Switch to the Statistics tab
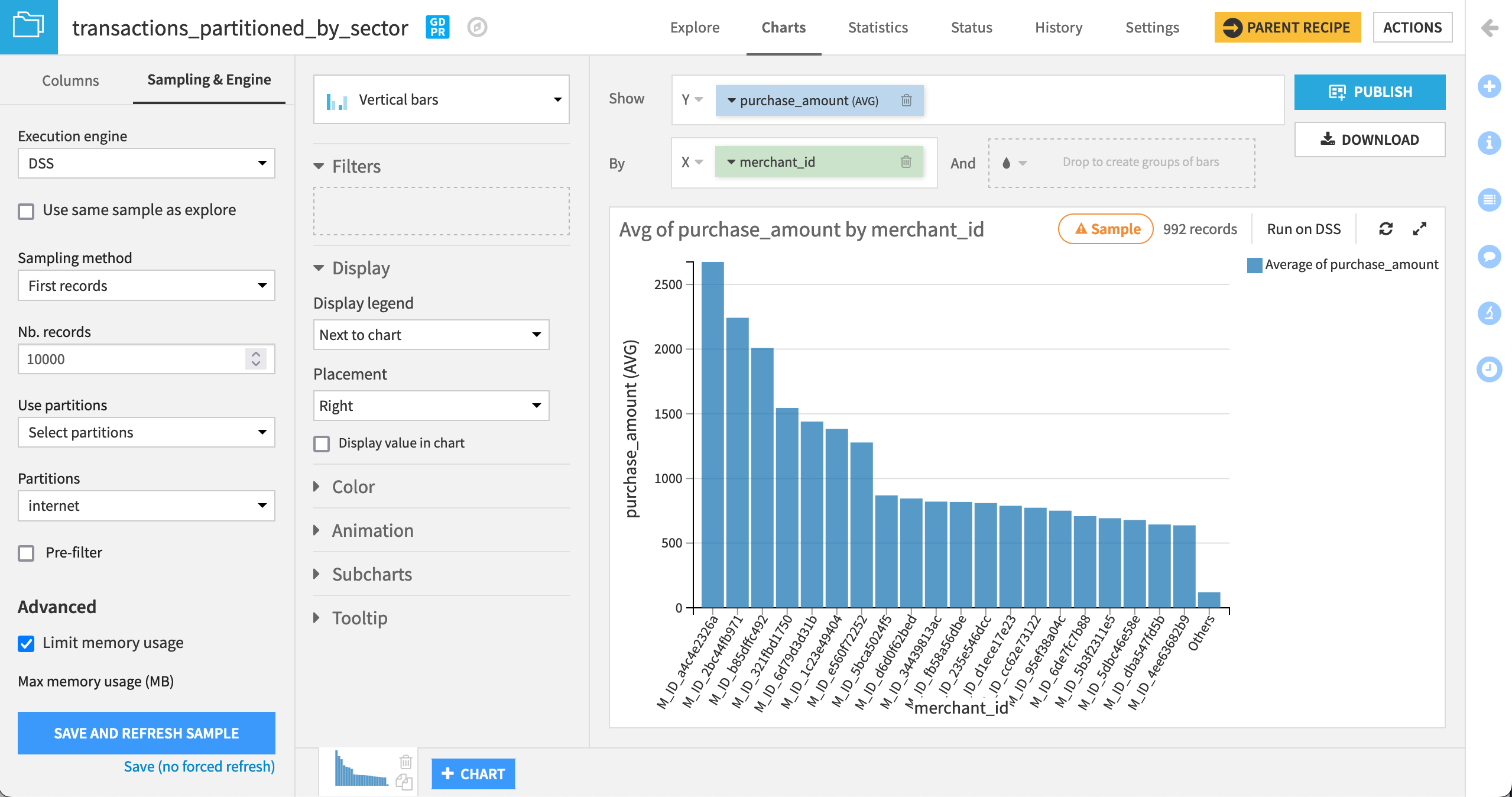The image size is (1512, 797). click(878, 27)
